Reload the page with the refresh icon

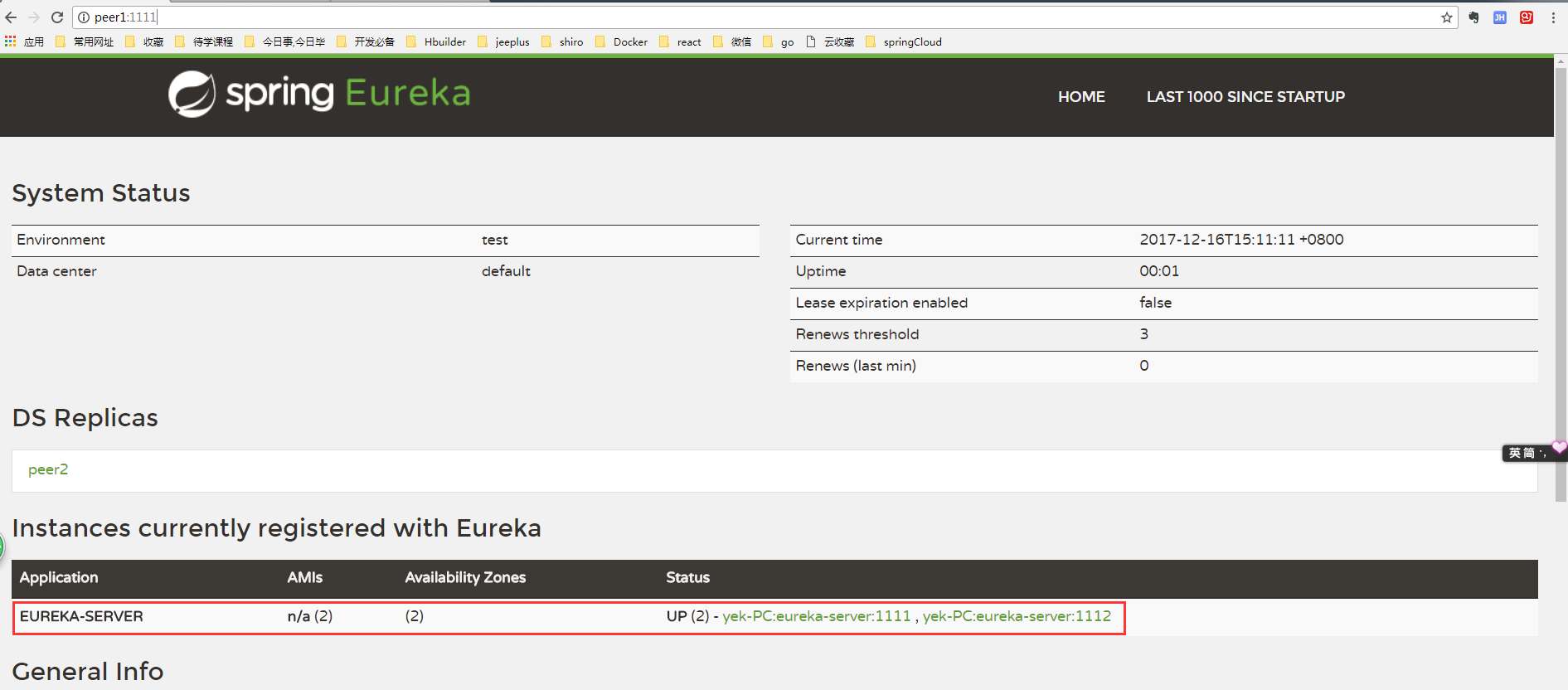tap(57, 17)
